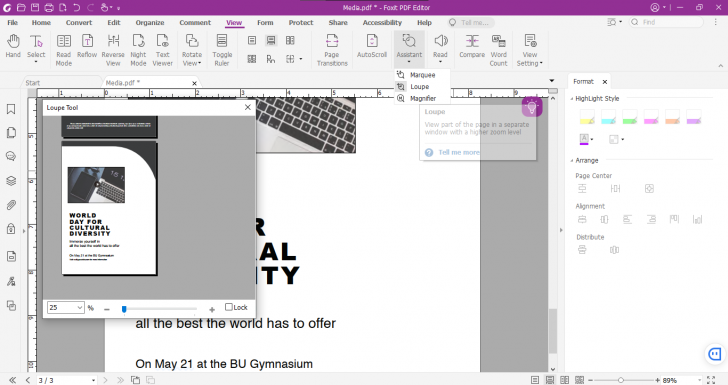
Task: Open View Setting dropdown
Action: click(x=530, y=50)
